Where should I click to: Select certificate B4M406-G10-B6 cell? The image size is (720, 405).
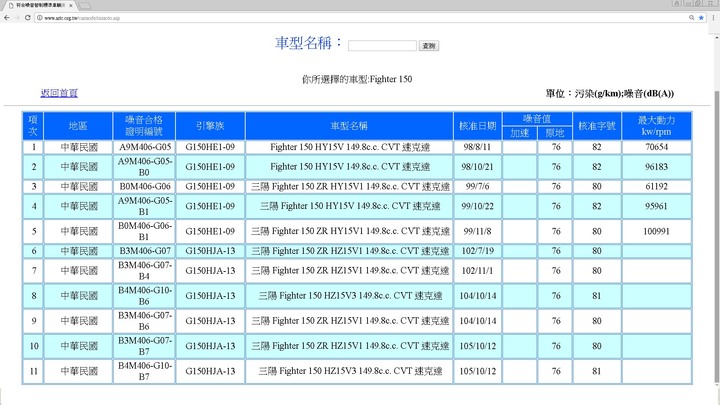[145, 296]
